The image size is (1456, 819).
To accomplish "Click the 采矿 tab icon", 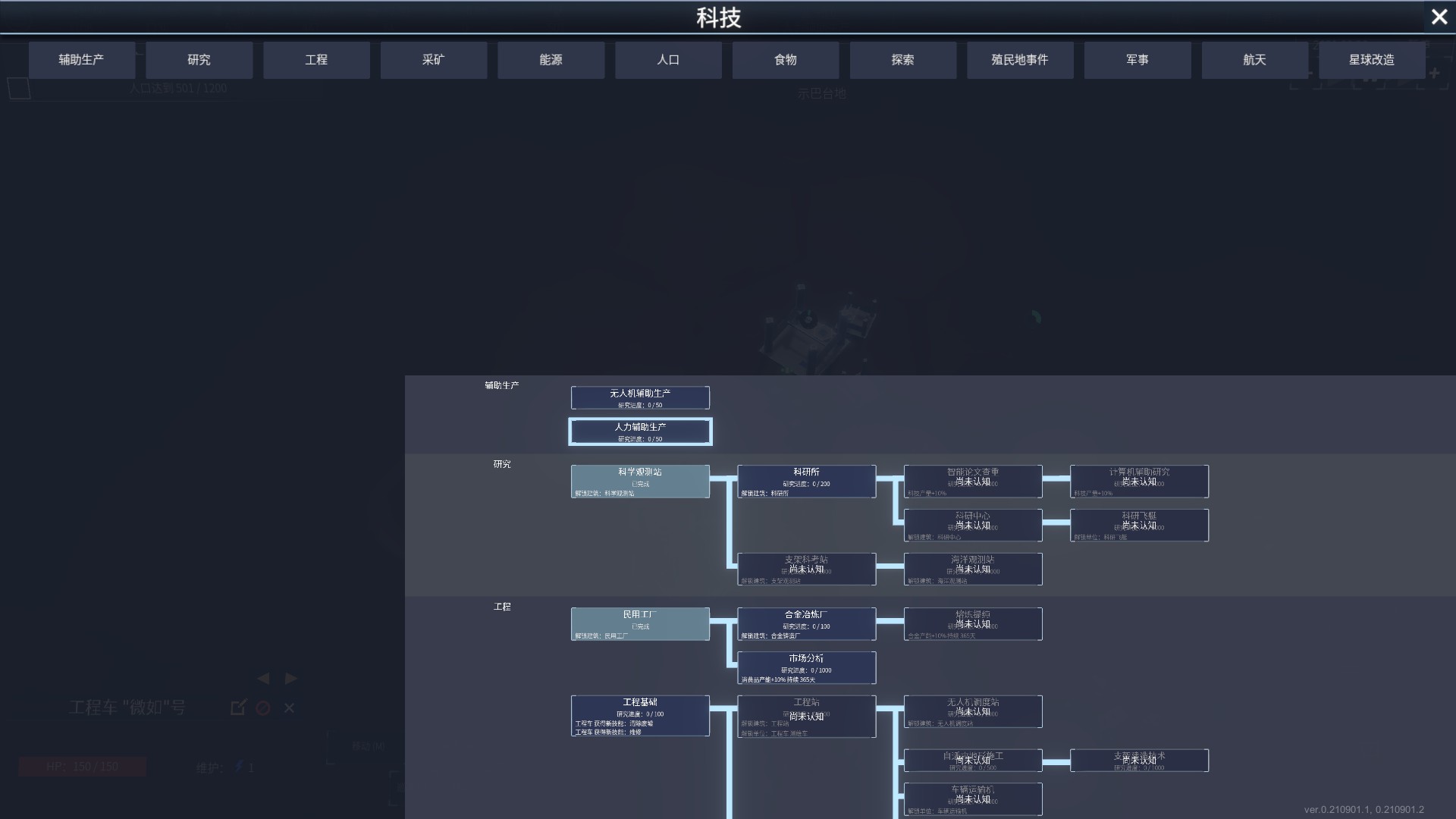I will click(434, 59).
